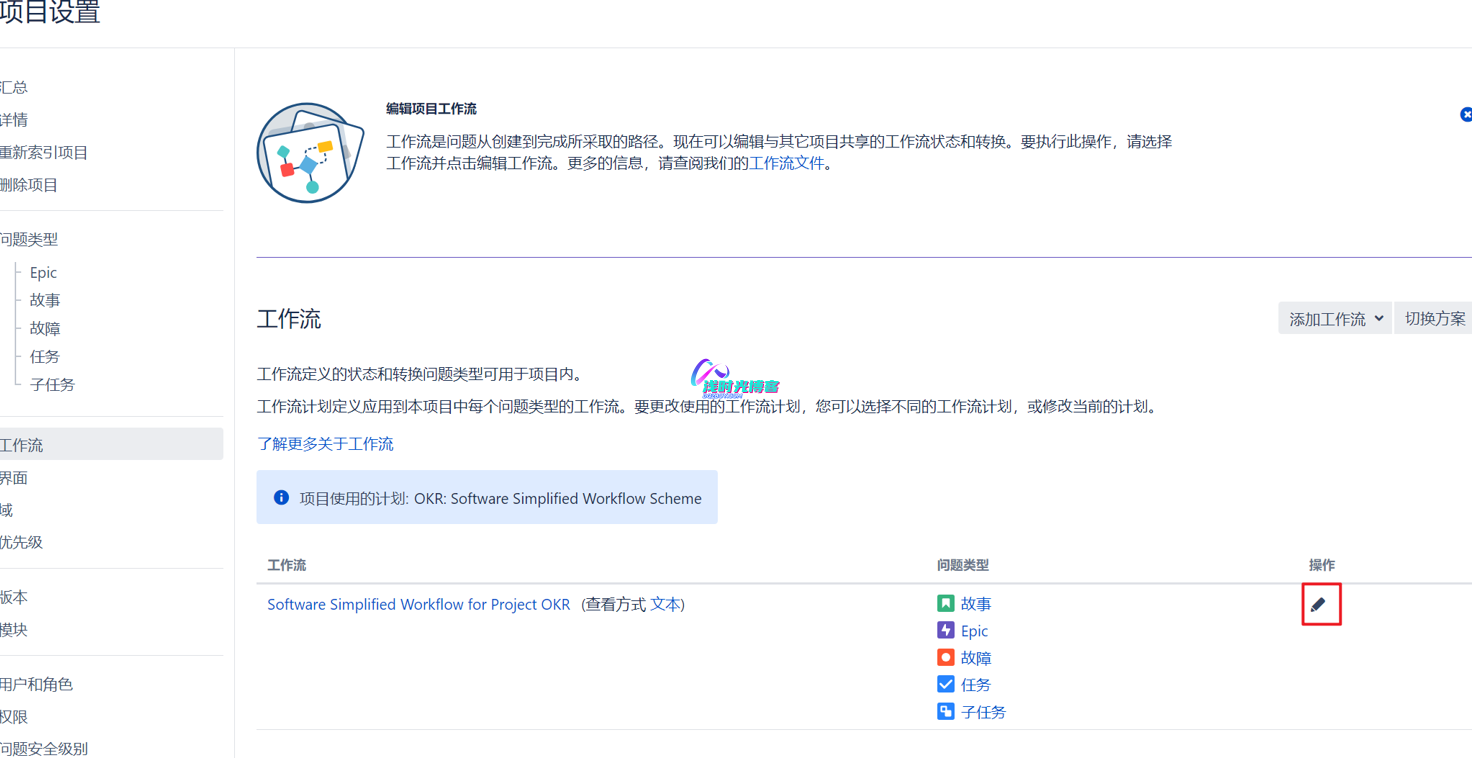Click the blue 任务 checkmark icon
Viewport: 1472px width, 758px height.
click(945, 684)
